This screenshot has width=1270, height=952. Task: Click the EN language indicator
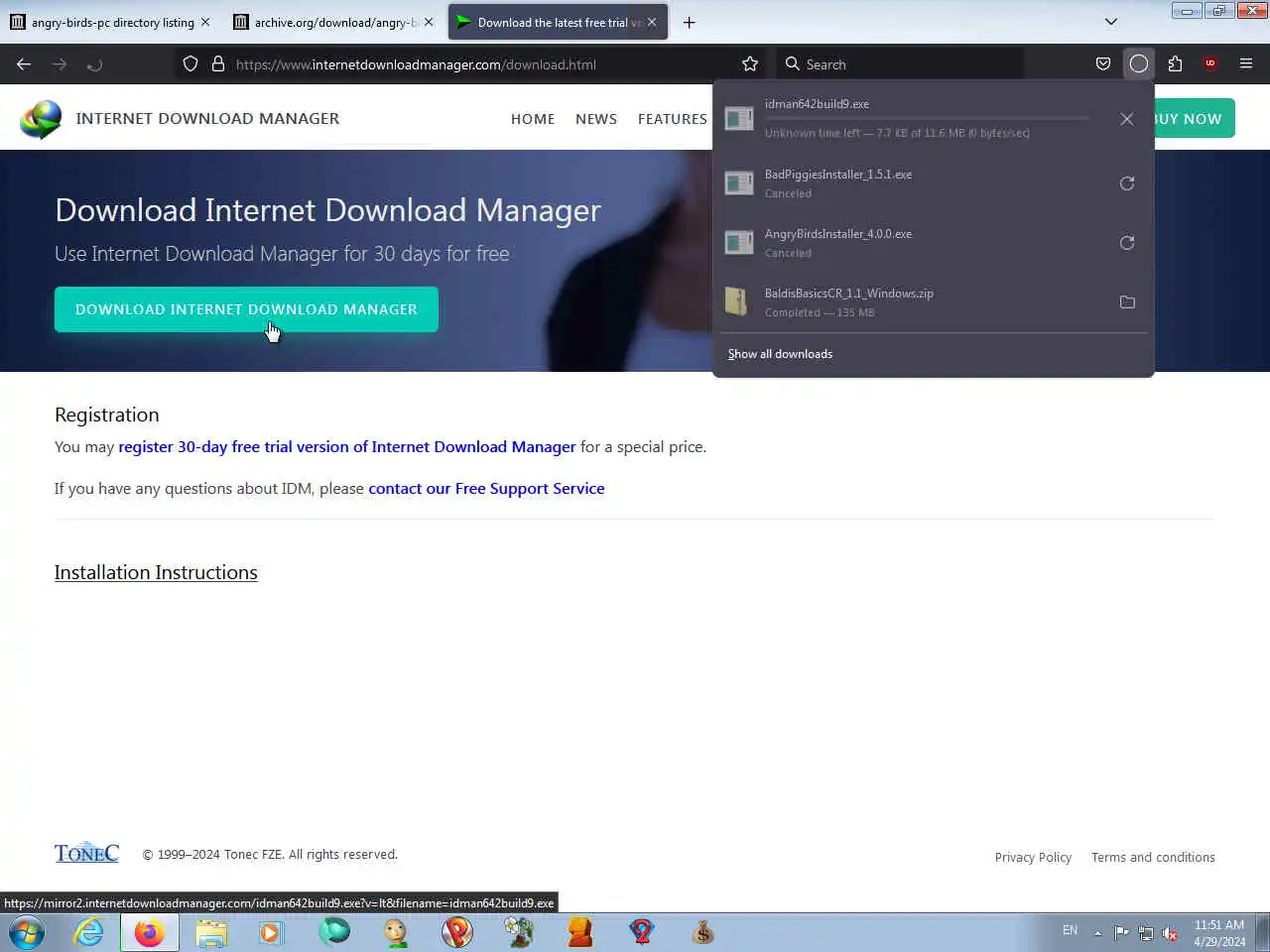tap(1070, 930)
